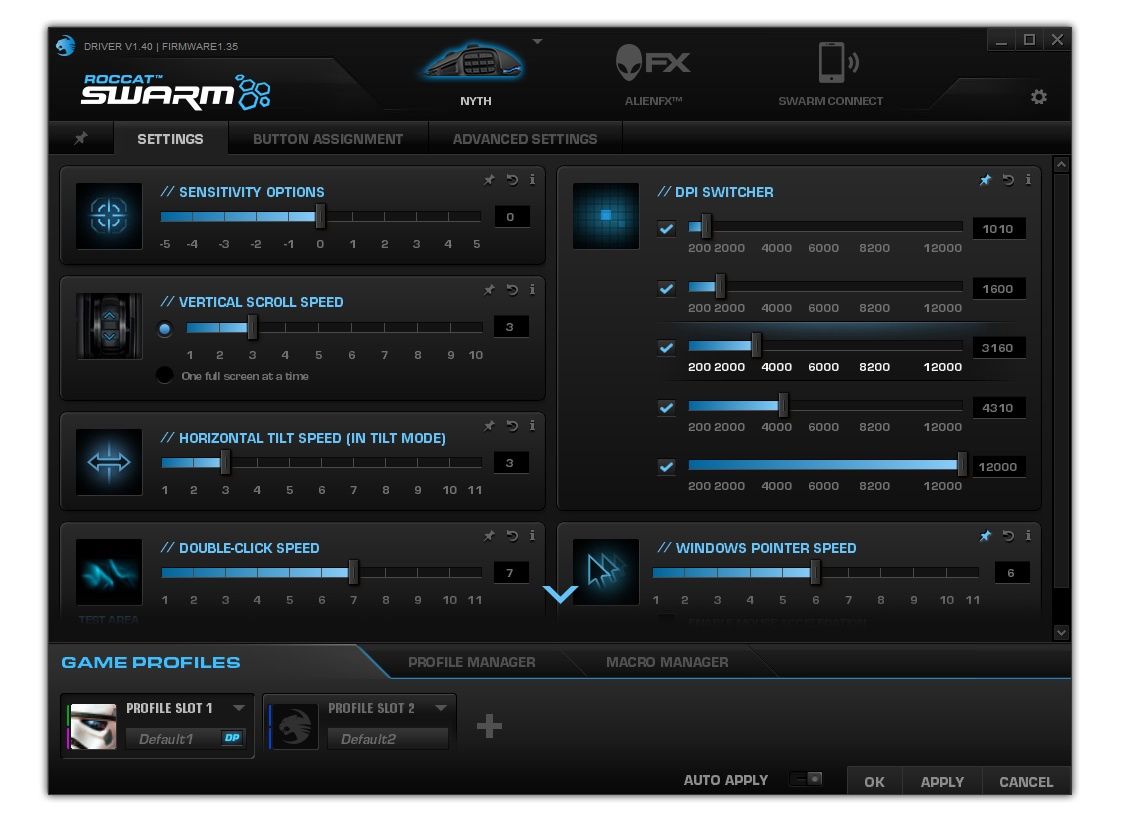
Task: Open Profile Slot 1 dropdown arrow
Action: tap(238, 708)
